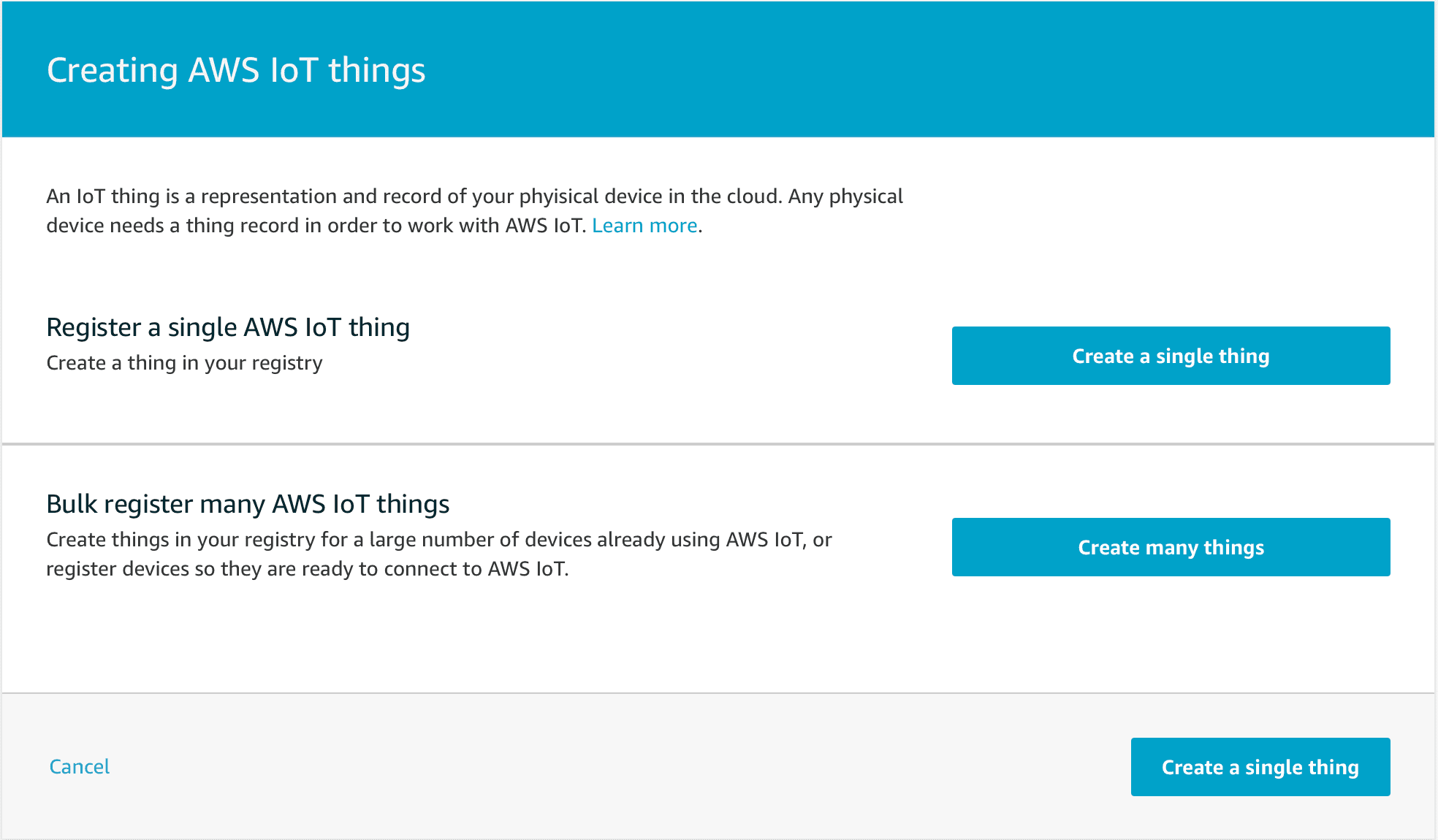Click the misspelled word phyisical in the intro
The width and height of the screenshot is (1438, 840).
[x=558, y=196]
